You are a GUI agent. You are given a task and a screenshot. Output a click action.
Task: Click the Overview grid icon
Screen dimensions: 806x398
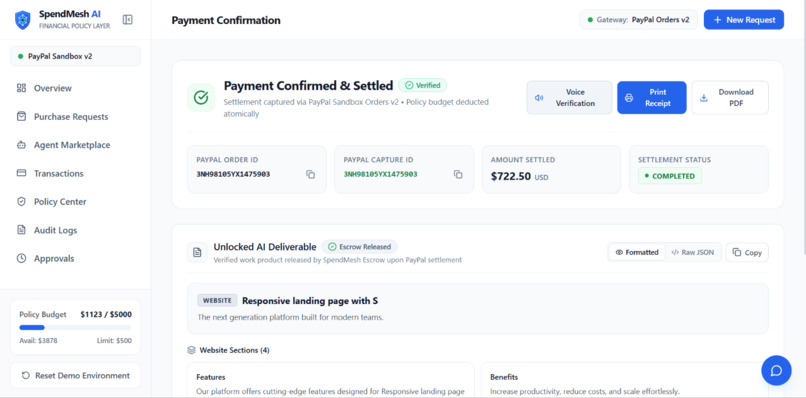tap(21, 88)
